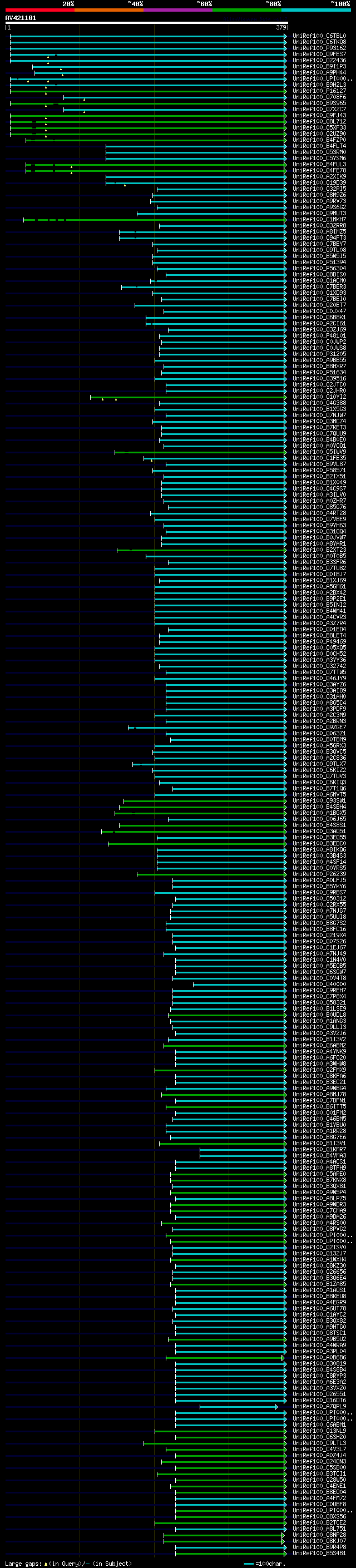356x1568 pixels.
Task: Open hit UniRef100_Q24QN3
Action: [x=319, y=1461]
